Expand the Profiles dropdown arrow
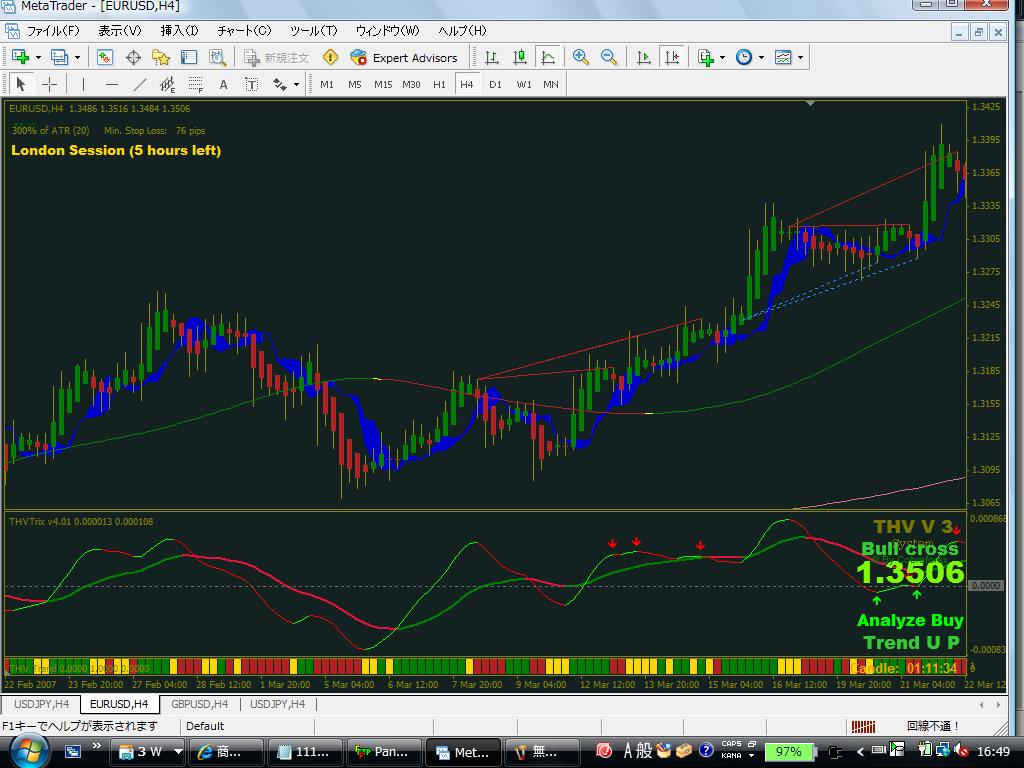Screen dimensions: 1024x768 [77, 57]
